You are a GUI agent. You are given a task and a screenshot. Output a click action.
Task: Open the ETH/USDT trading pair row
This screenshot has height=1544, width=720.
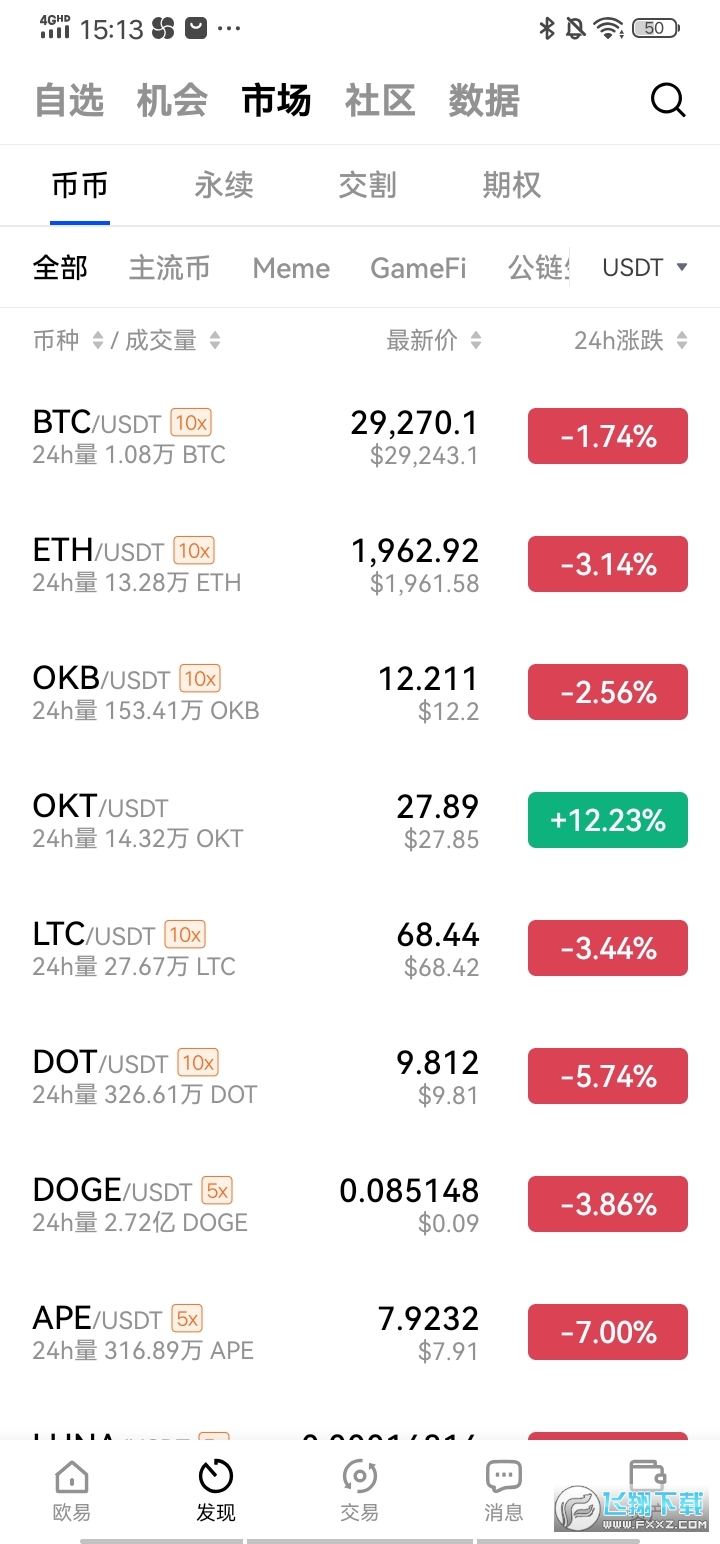[x=360, y=565]
